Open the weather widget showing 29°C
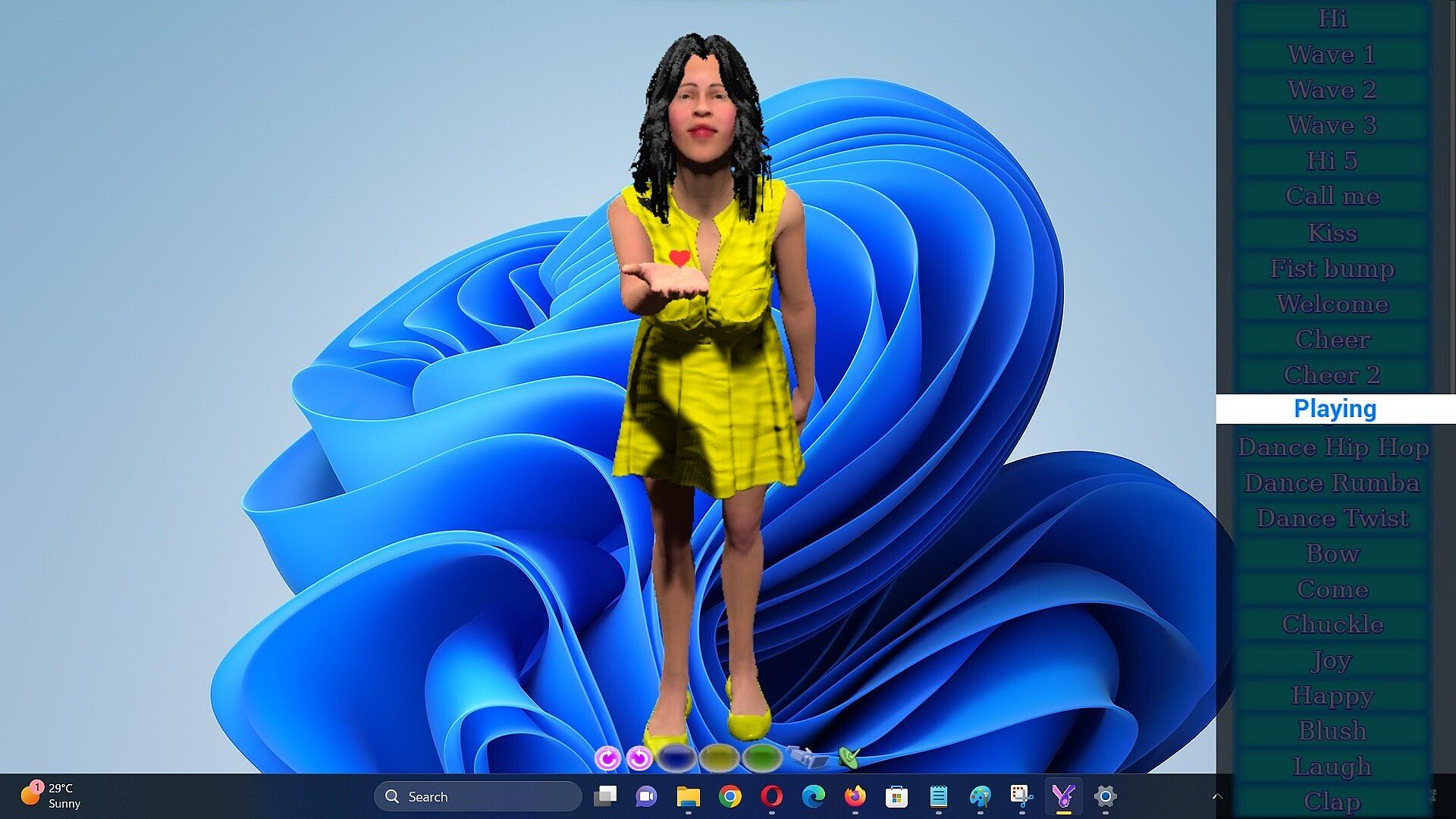1456x819 pixels. coord(52,796)
